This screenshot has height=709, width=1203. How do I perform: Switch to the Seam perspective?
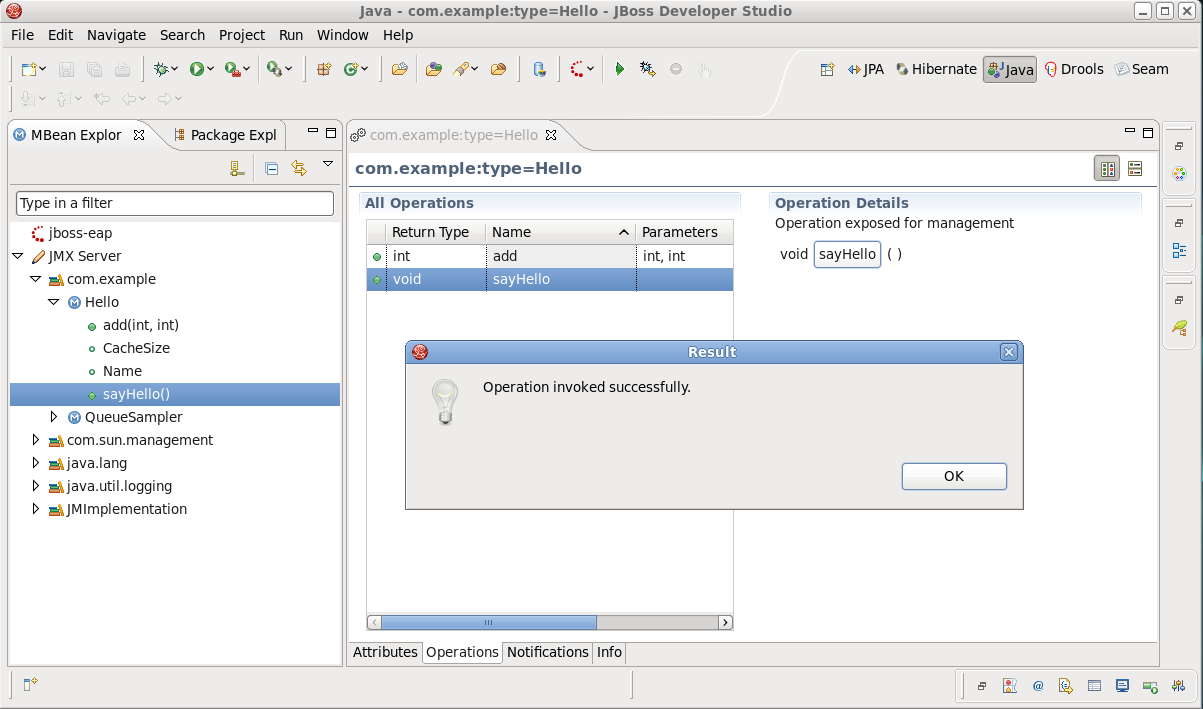point(1141,69)
